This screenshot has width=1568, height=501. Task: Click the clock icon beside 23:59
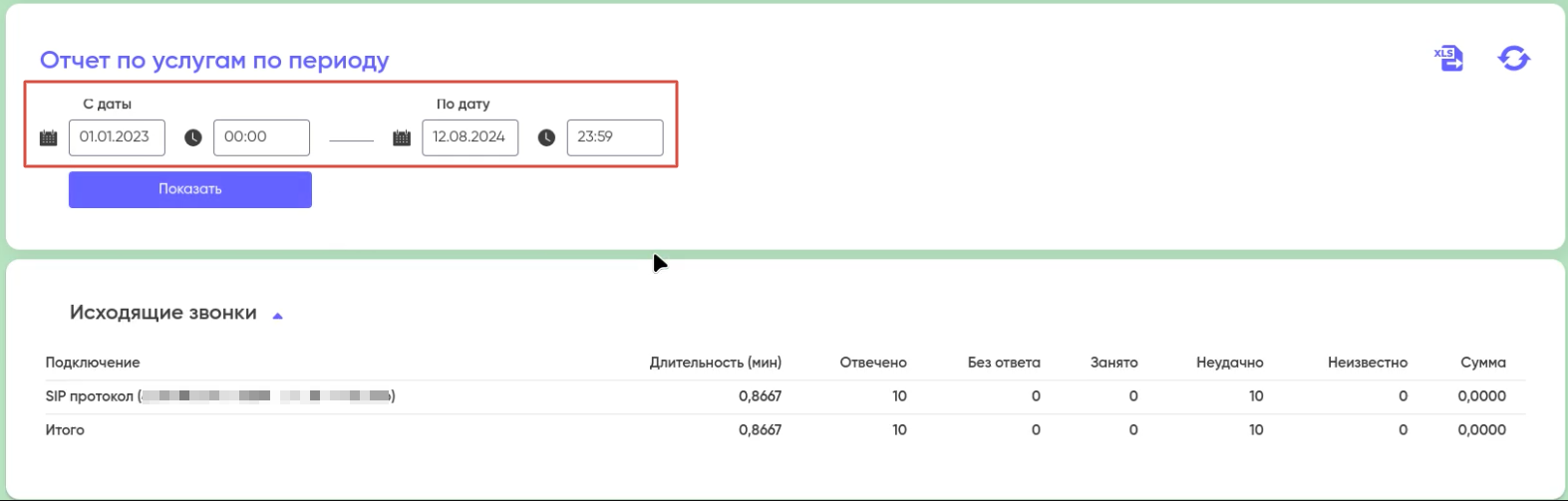click(546, 137)
